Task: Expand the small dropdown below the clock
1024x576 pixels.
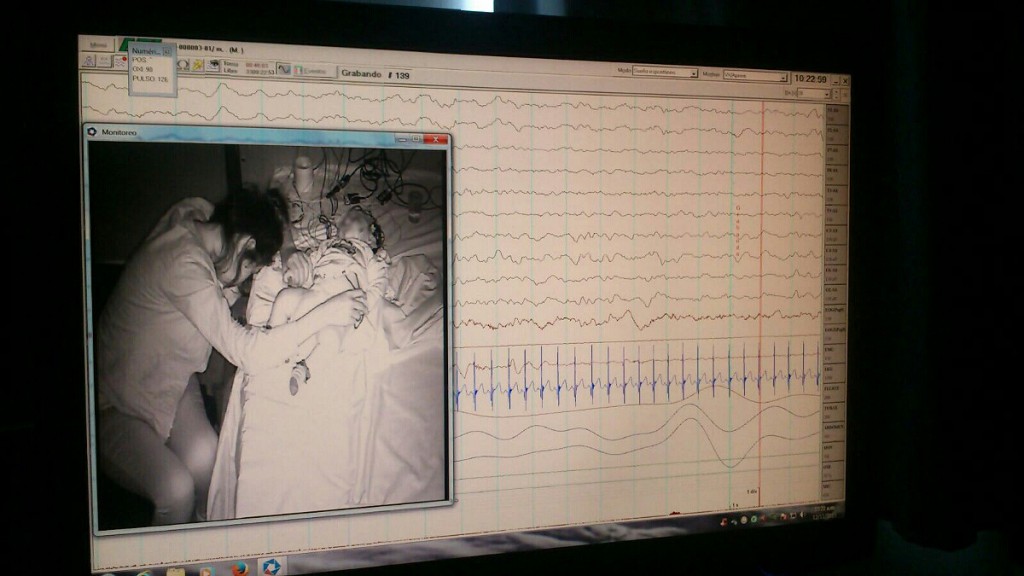Action: pos(814,94)
